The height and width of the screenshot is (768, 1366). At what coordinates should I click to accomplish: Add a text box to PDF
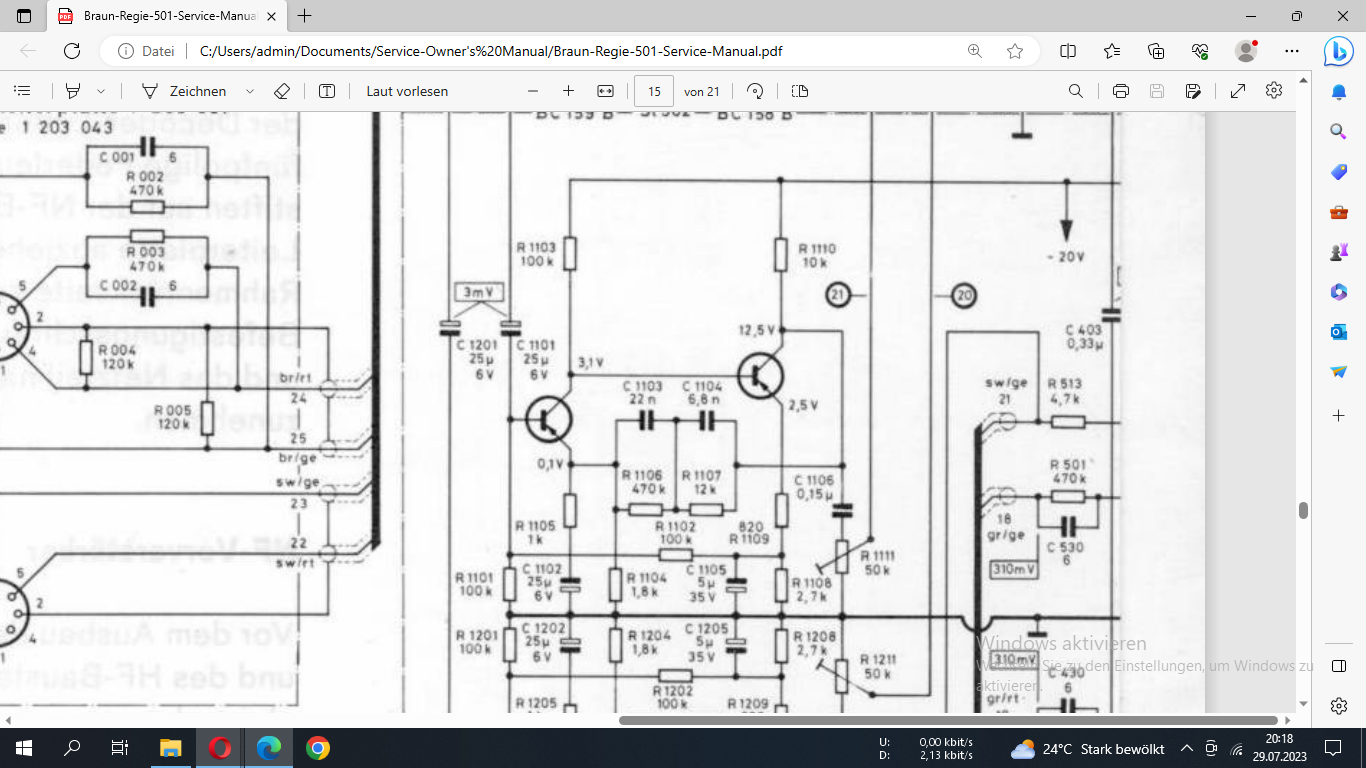tap(327, 91)
